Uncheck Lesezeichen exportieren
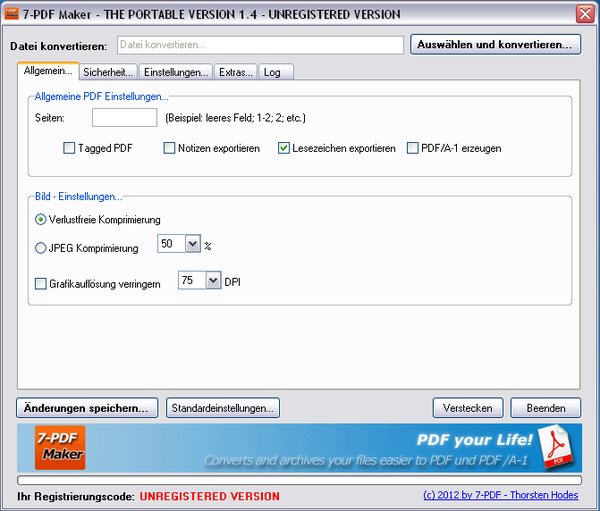Viewport: 600px width, 511px height. pyautogui.click(x=284, y=148)
